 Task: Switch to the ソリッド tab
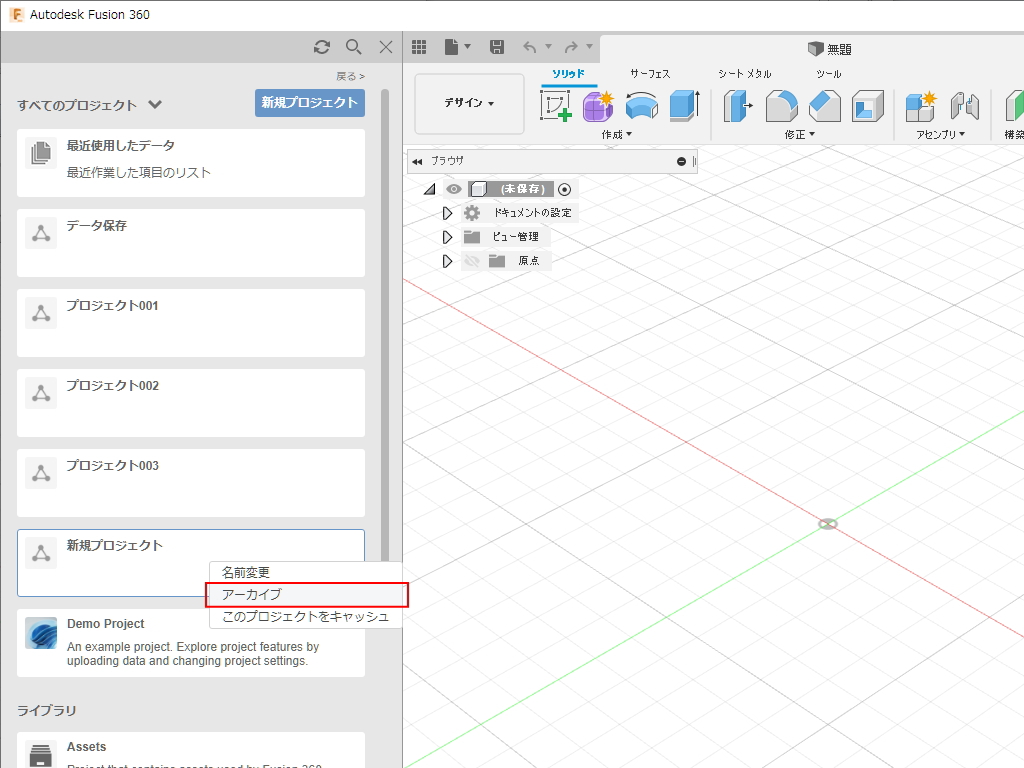(568, 74)
